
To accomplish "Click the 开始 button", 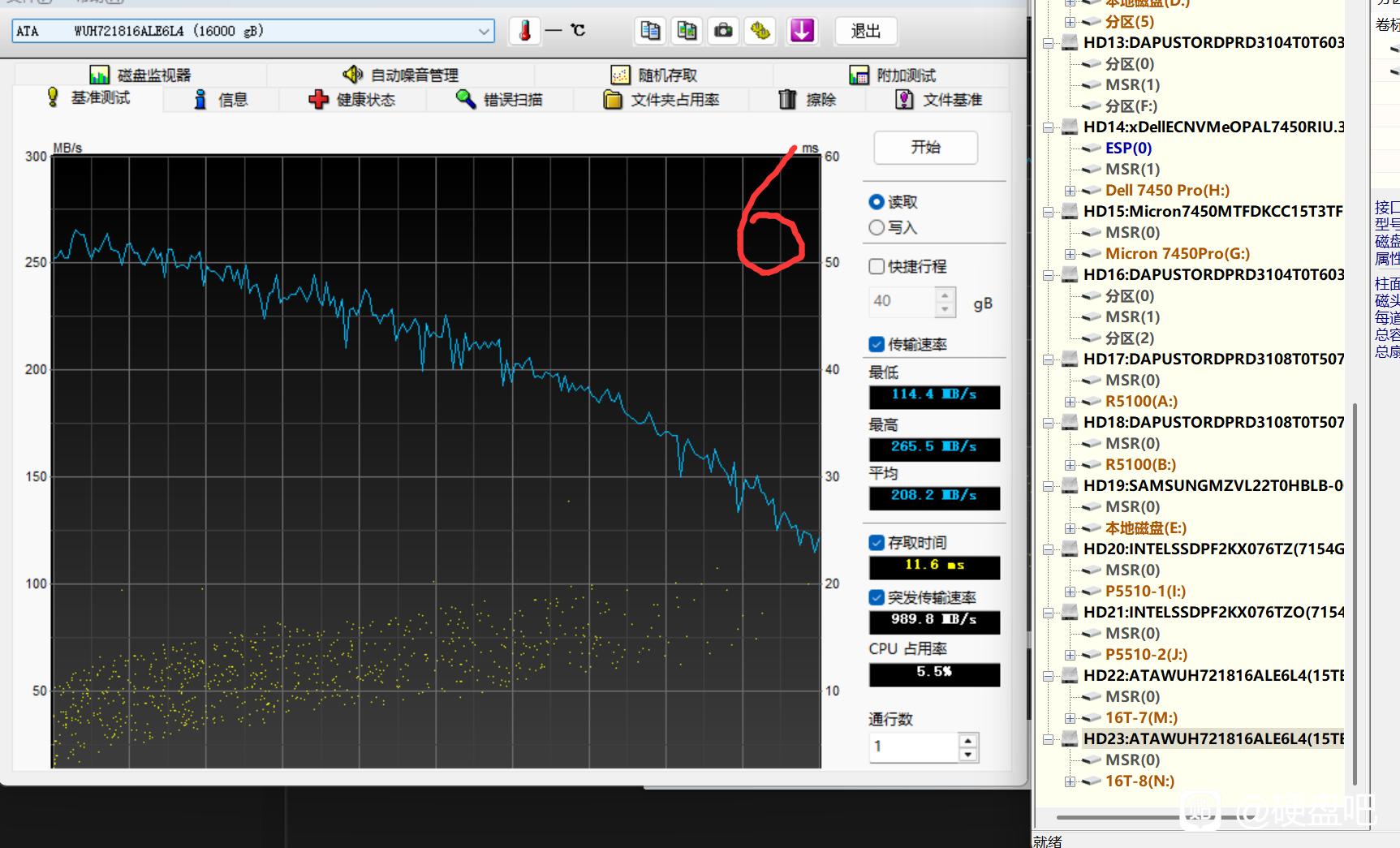I will (925, 147).
